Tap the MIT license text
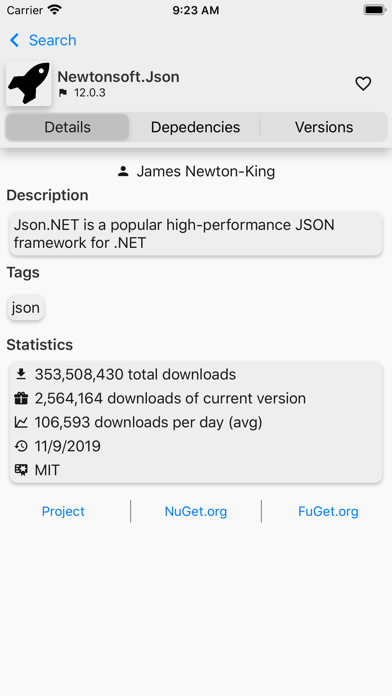 pos(47,470)
